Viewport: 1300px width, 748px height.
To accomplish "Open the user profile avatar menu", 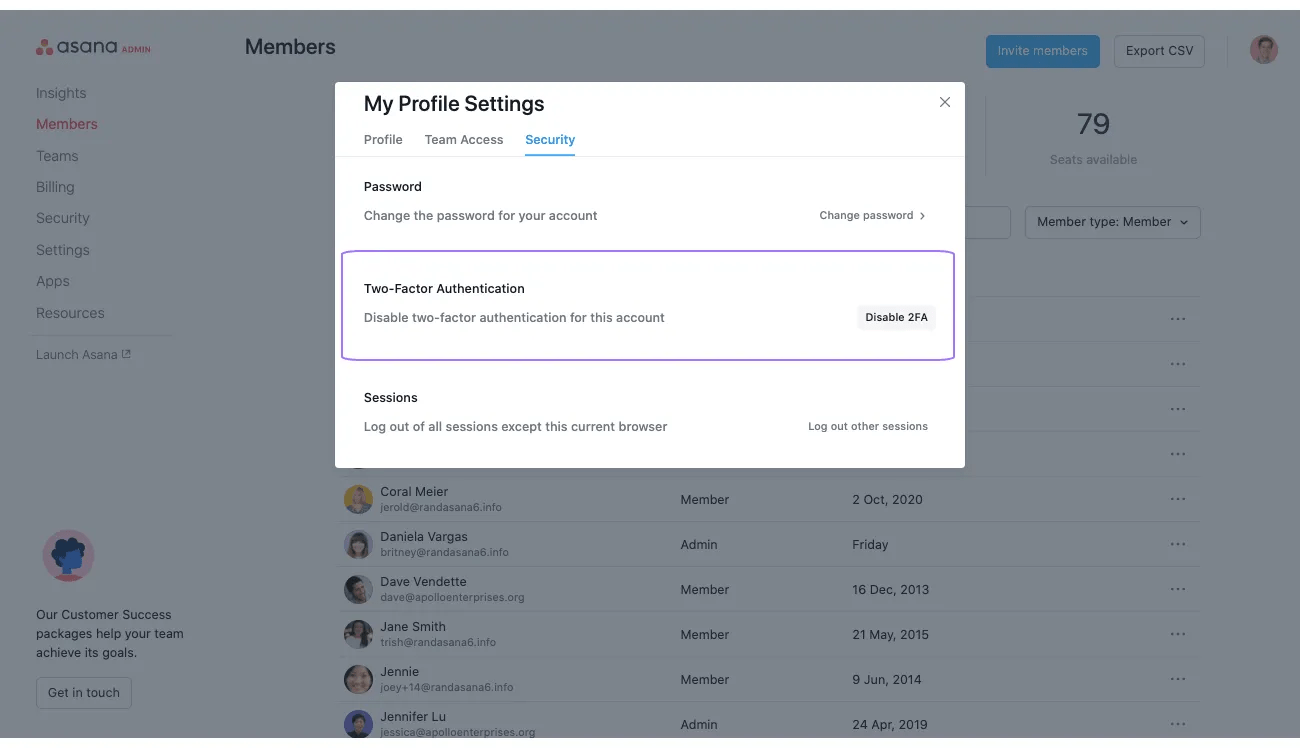I will click(1264, 50).
